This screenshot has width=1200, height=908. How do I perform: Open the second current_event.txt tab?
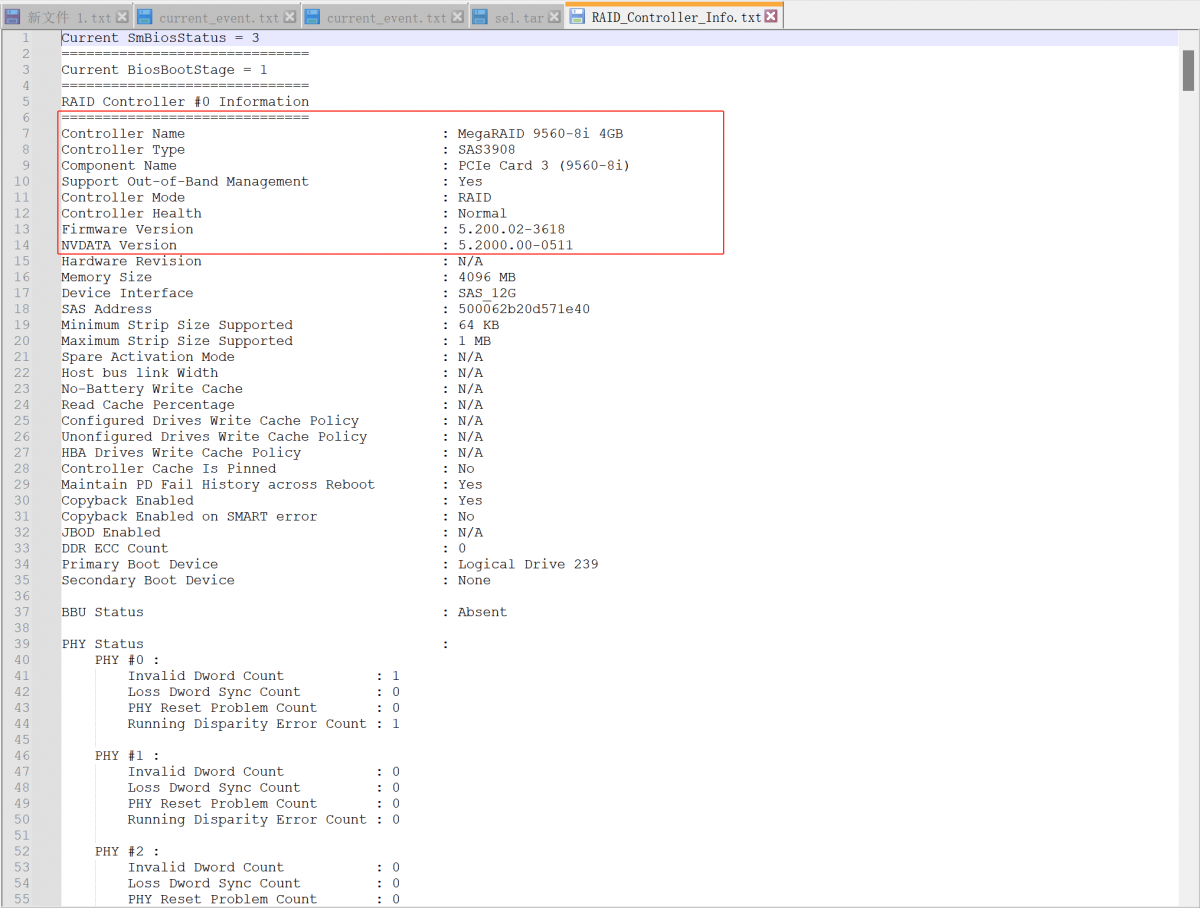coord(387,18)
